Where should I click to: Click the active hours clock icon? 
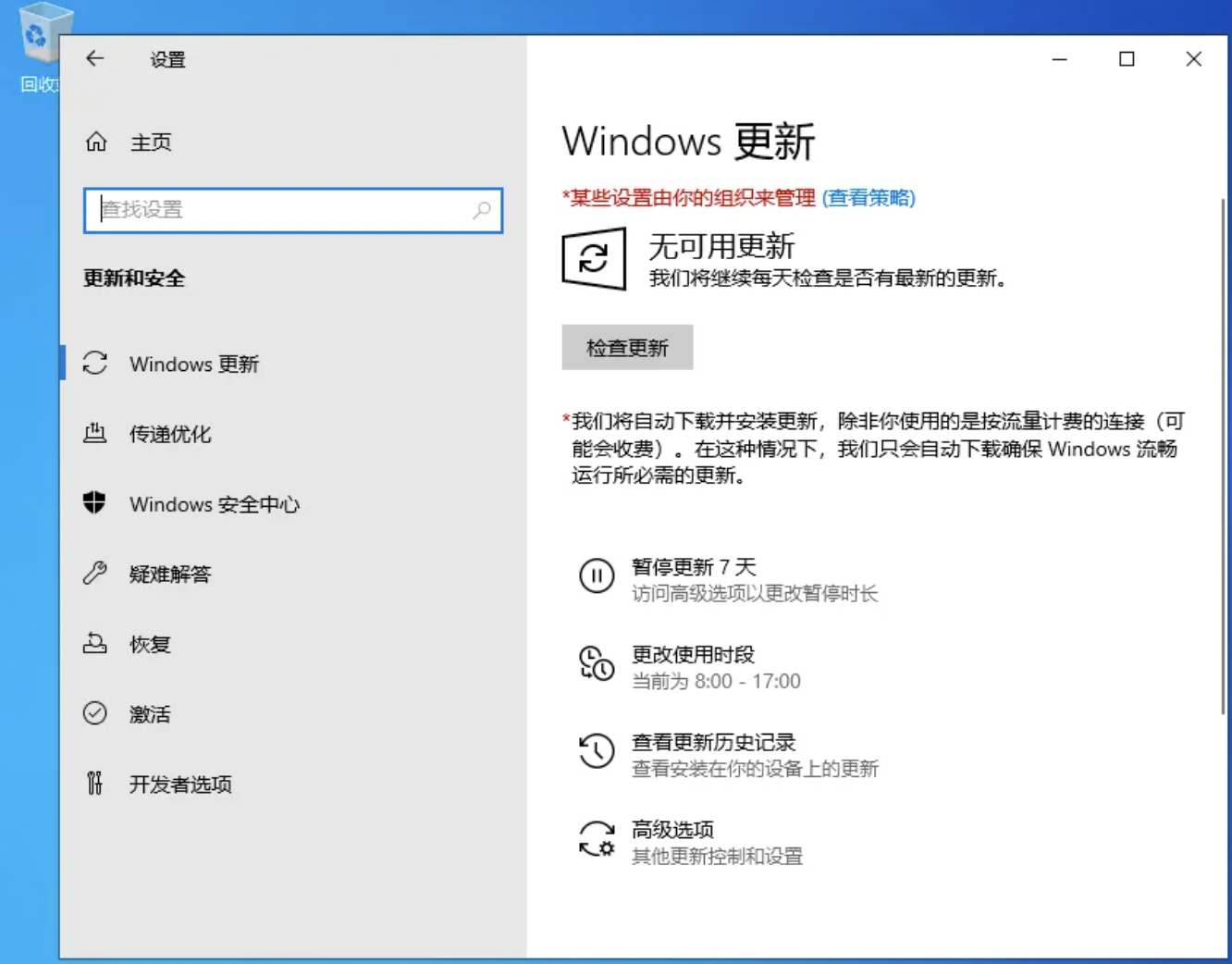point(597,663)
